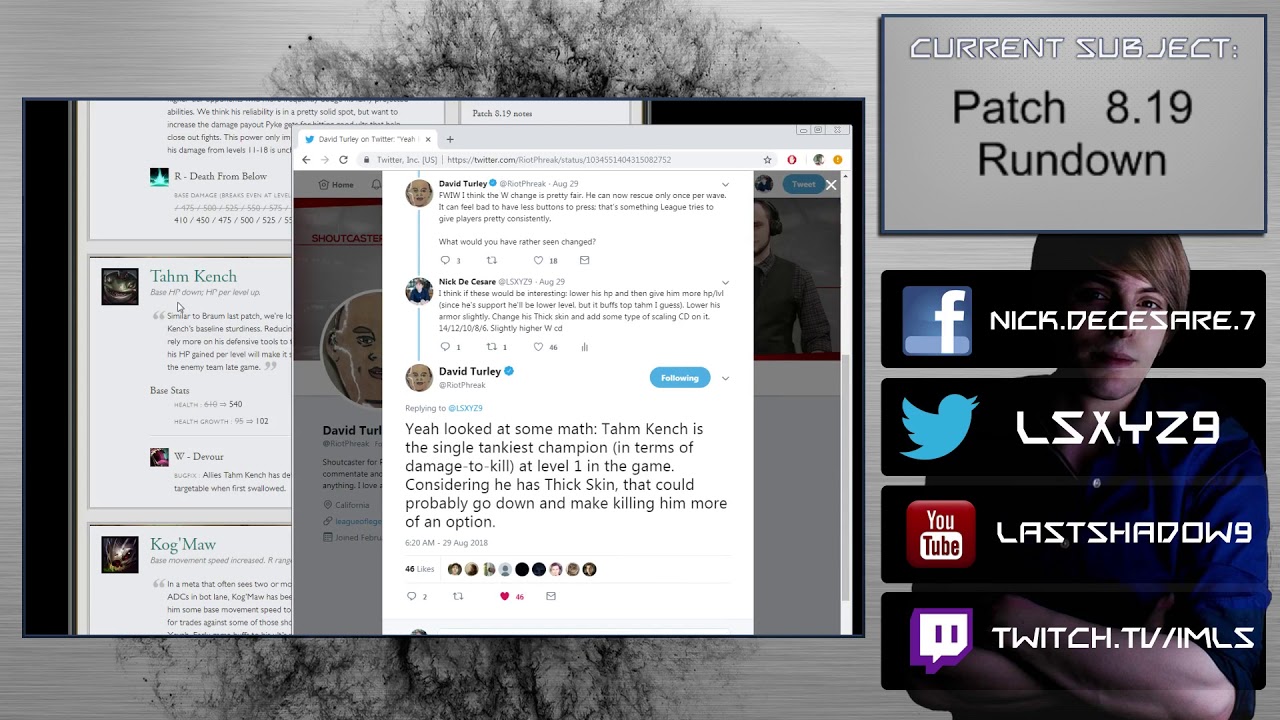The width and height of the screenshot is (1280, 720).
Task: Click the yellow alert icon in Chrome toolbar
Action: 837,160
